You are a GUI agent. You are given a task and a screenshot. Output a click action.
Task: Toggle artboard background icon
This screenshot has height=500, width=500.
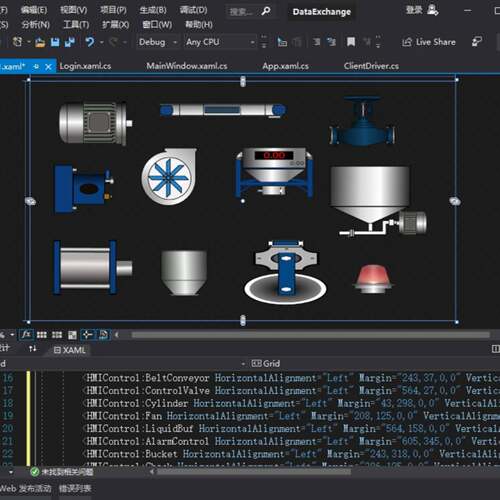tap(72, 335)
